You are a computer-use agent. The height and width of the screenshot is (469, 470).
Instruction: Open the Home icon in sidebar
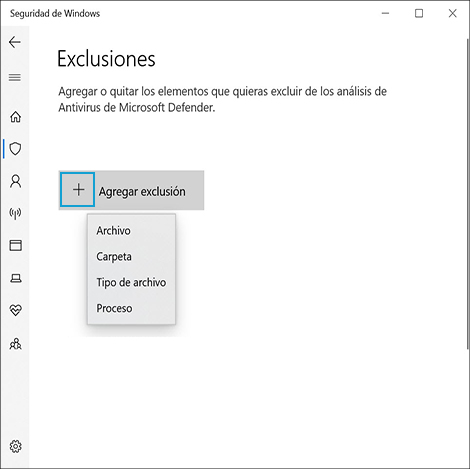[x=15, y=117]
